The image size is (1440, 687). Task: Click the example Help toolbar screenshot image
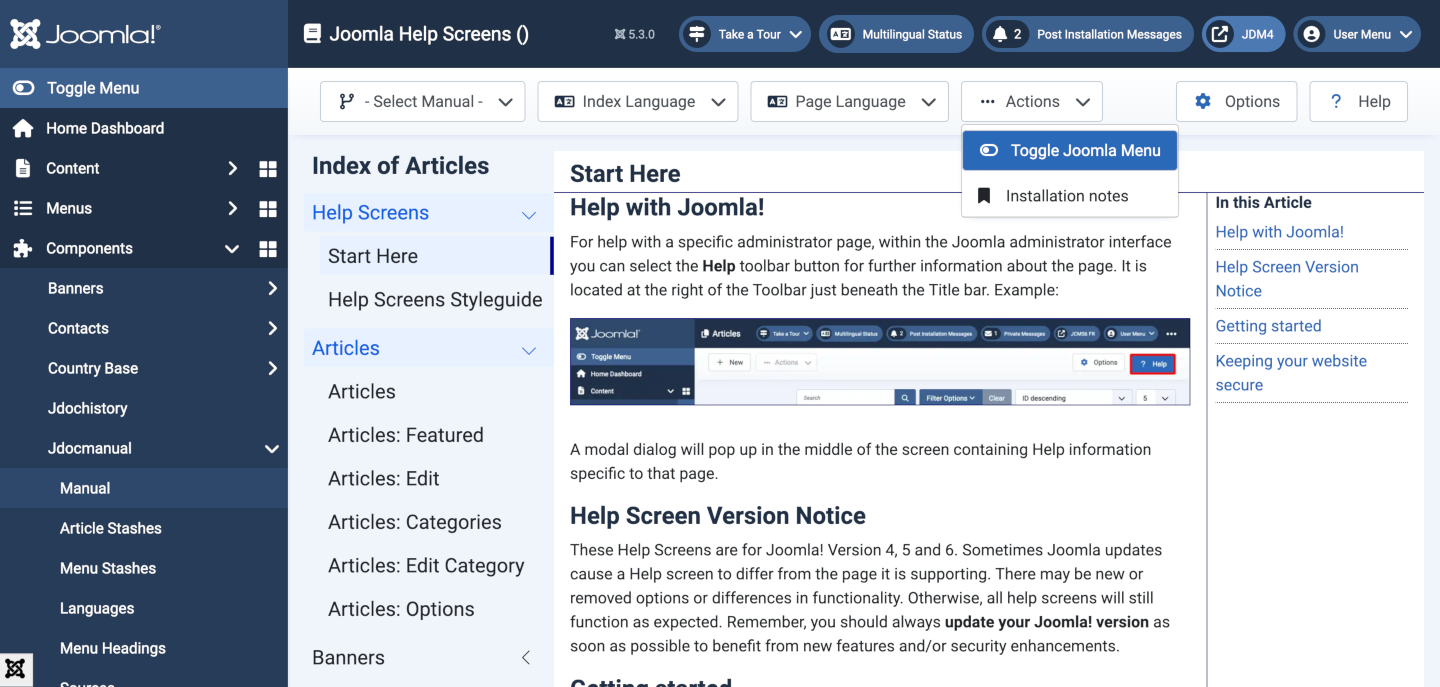pos(880,361)
